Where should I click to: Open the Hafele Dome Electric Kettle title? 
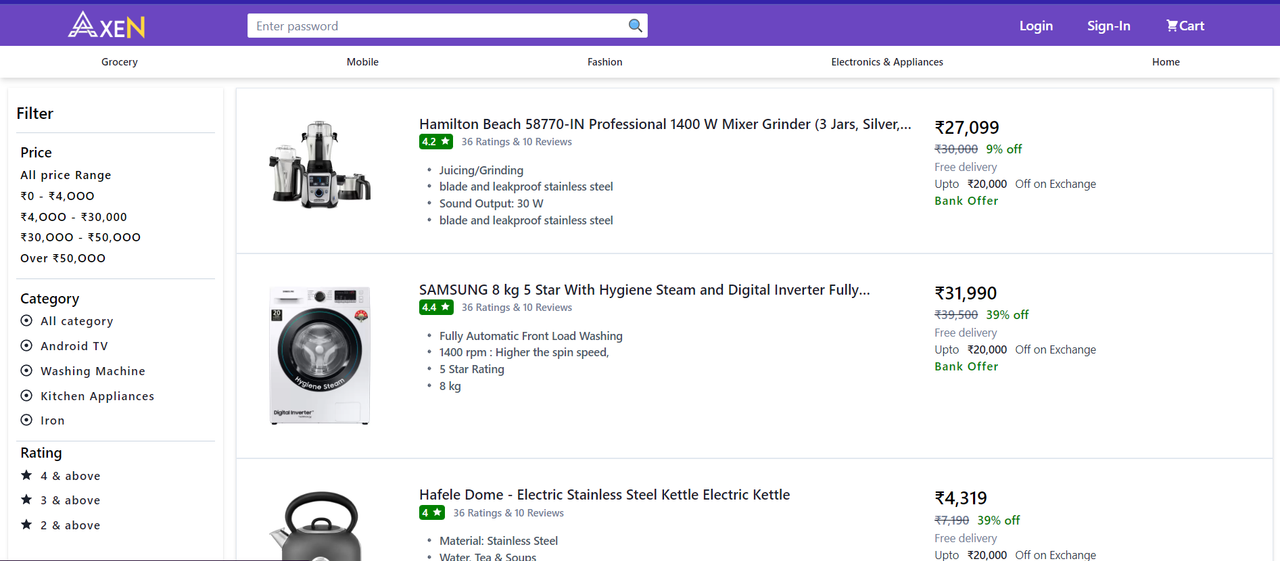(x=604, y=495)
